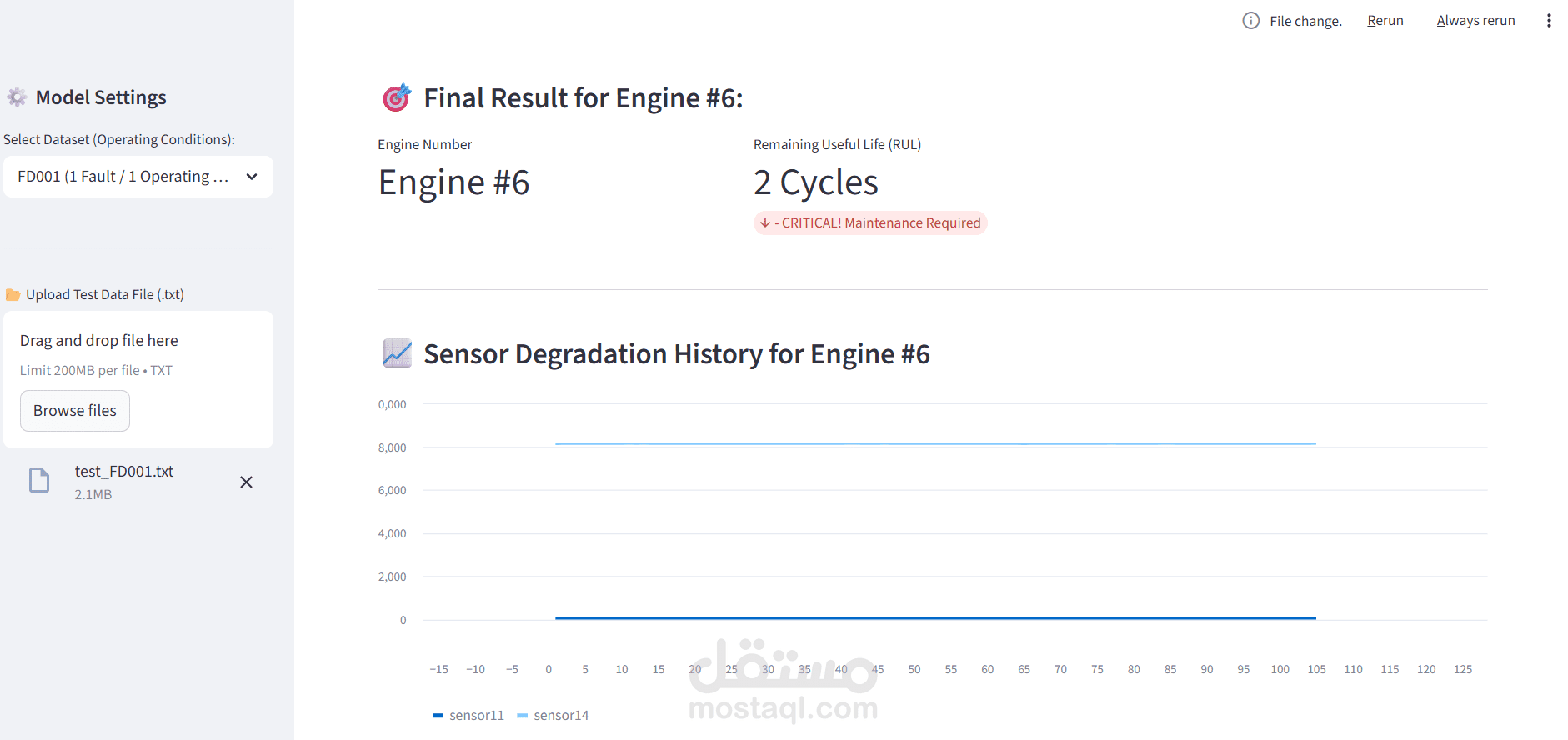This screenshot has width=1568, height=740.
Task: Click the Browse files button
Action: tap(75, 411)
